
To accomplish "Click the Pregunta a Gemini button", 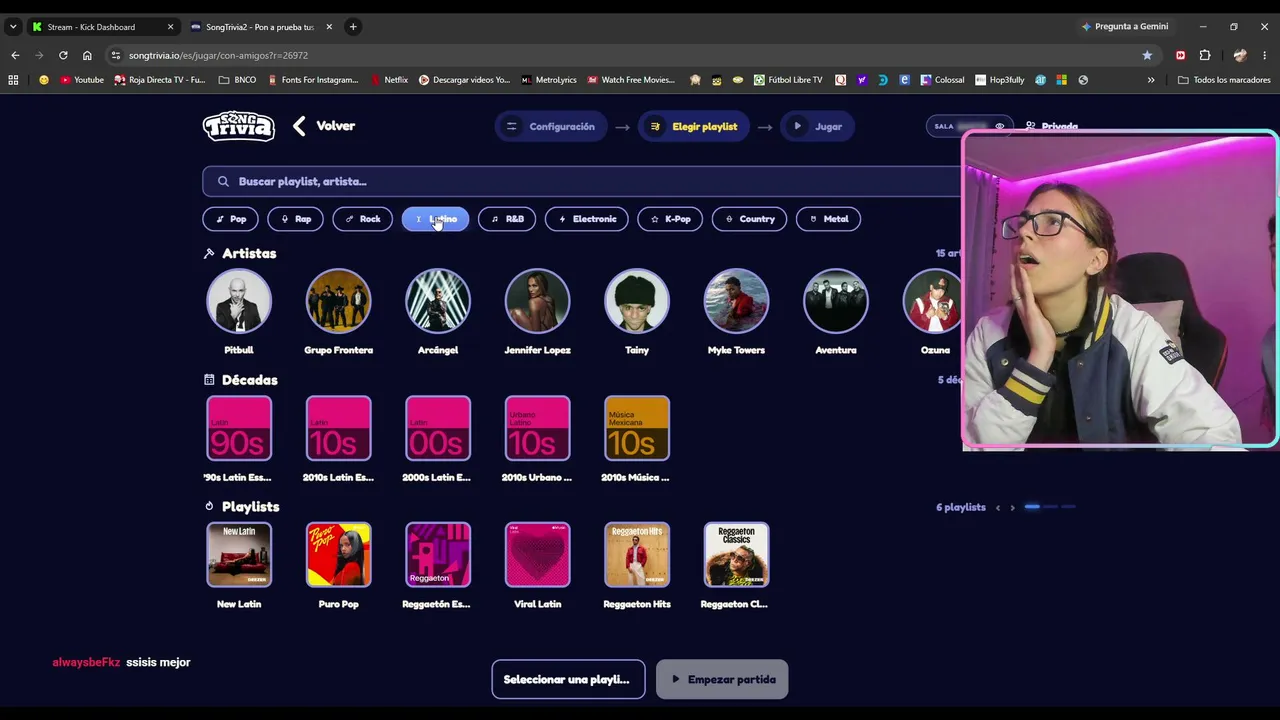I will tap(1124, 27).
